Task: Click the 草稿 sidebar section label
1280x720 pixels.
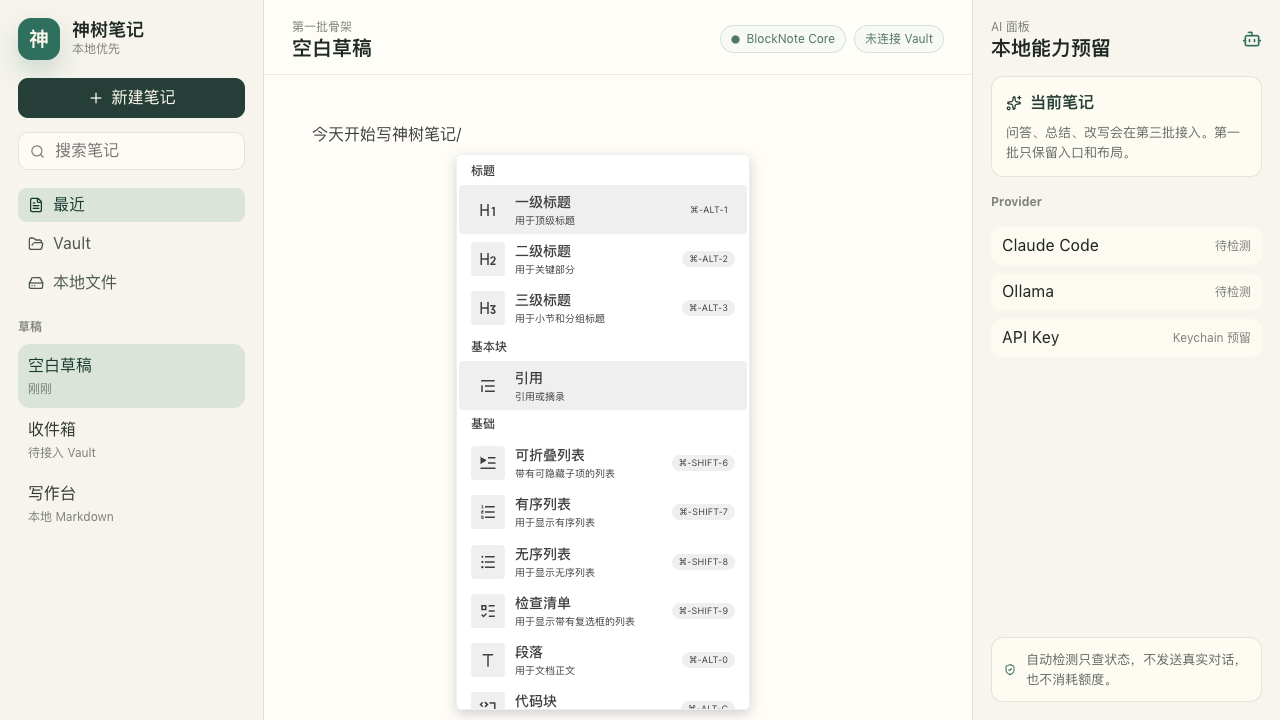Action: tap(30, 327)
